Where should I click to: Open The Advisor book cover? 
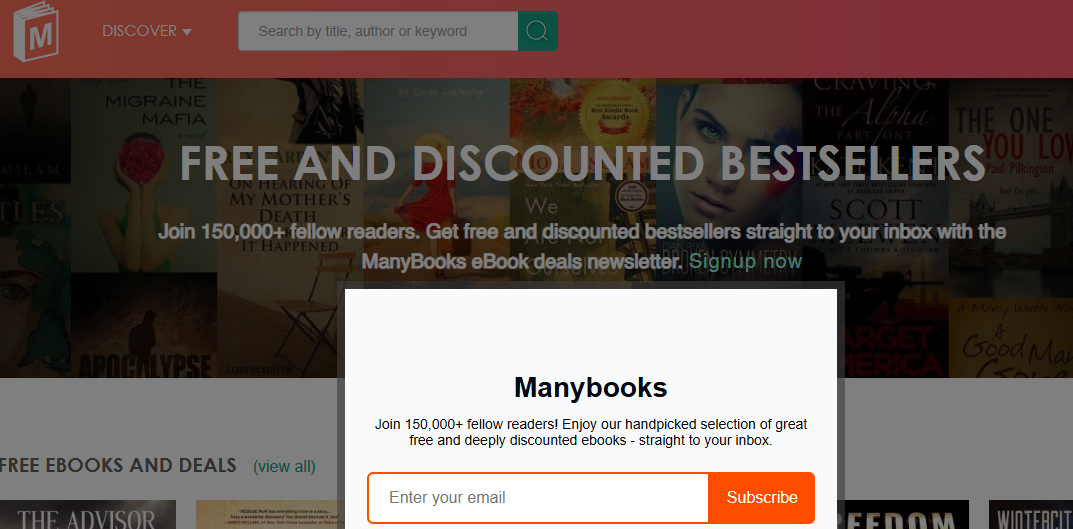pyautogui.click(x=88, y=515)
